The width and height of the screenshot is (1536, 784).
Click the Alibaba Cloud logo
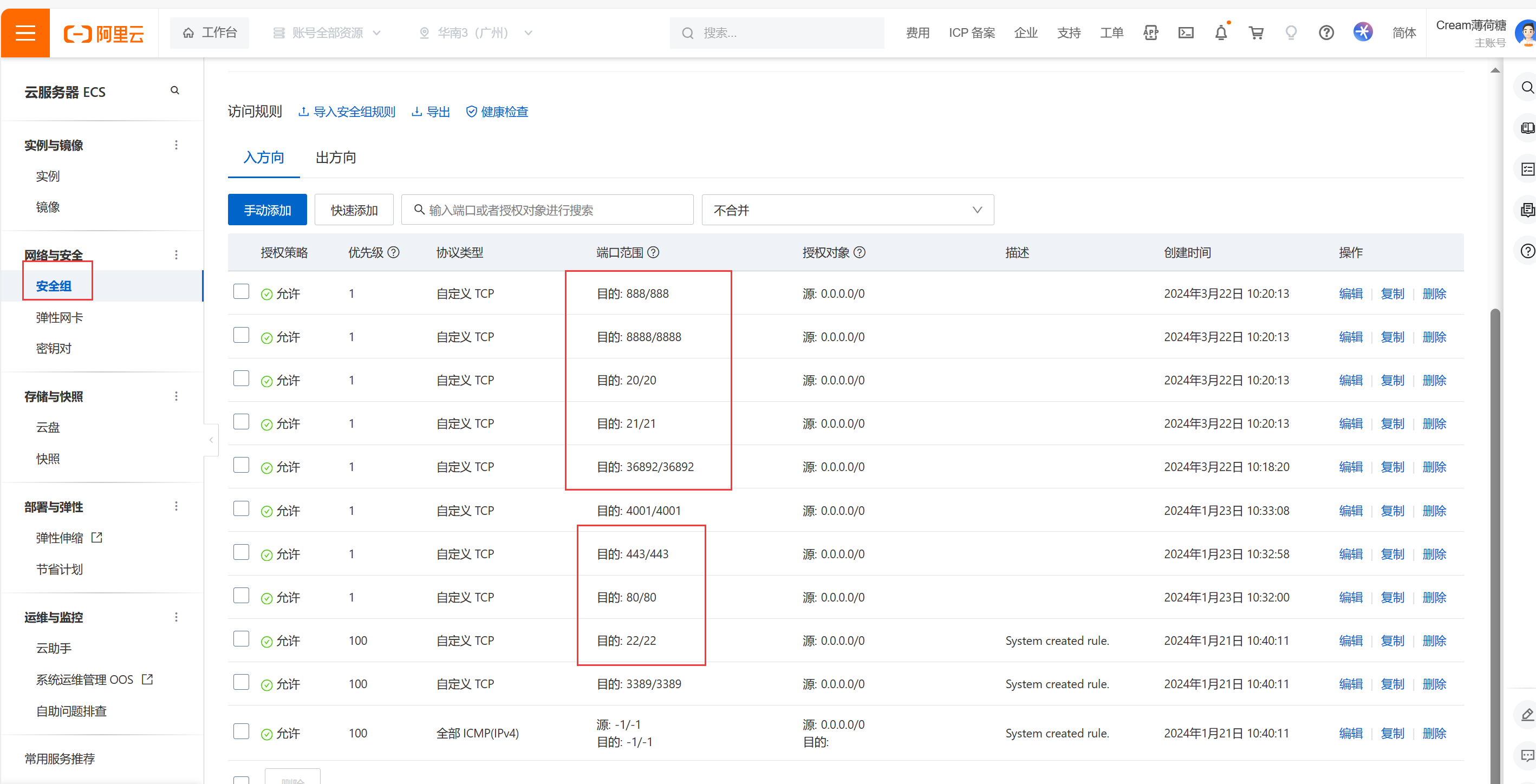click(104, 34)
